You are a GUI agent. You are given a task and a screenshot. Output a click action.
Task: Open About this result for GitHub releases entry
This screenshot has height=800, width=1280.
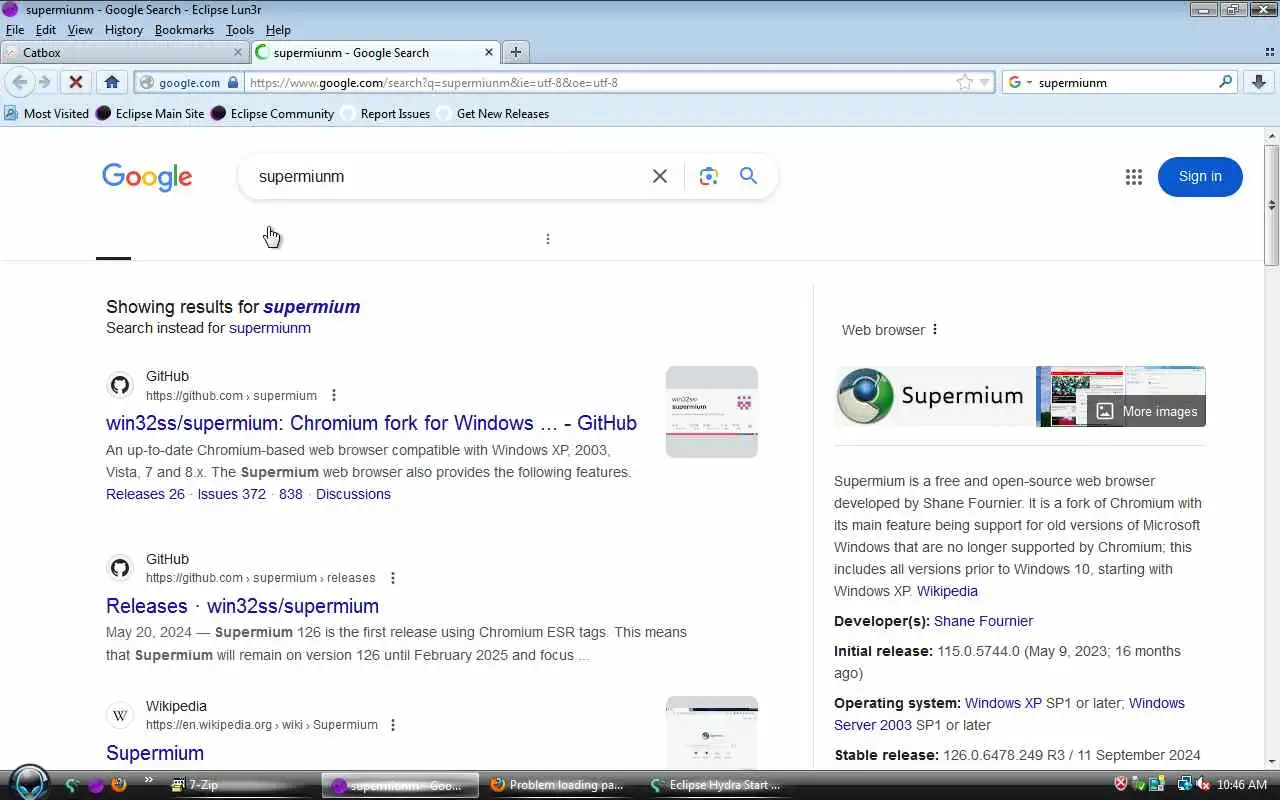(393, 578)
